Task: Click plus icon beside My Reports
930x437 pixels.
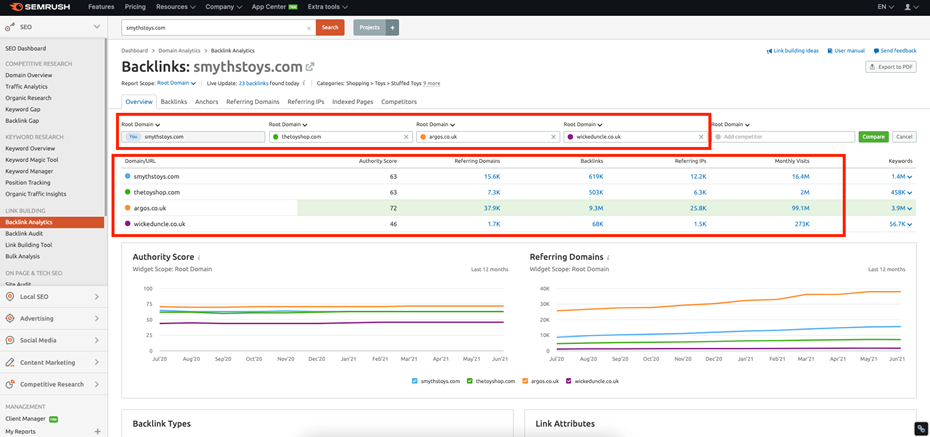Action: coord(97,431)
